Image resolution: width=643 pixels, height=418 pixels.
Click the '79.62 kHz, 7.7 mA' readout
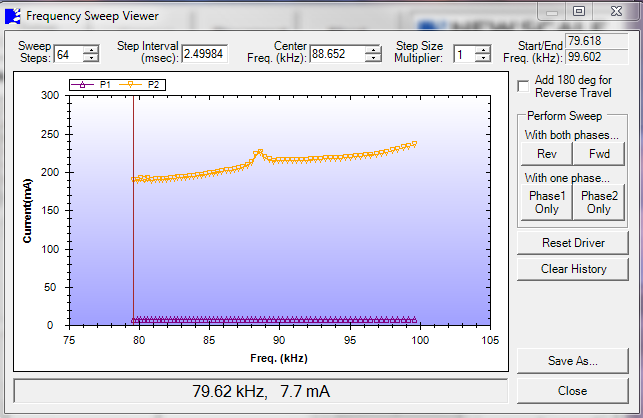point(261,391)
